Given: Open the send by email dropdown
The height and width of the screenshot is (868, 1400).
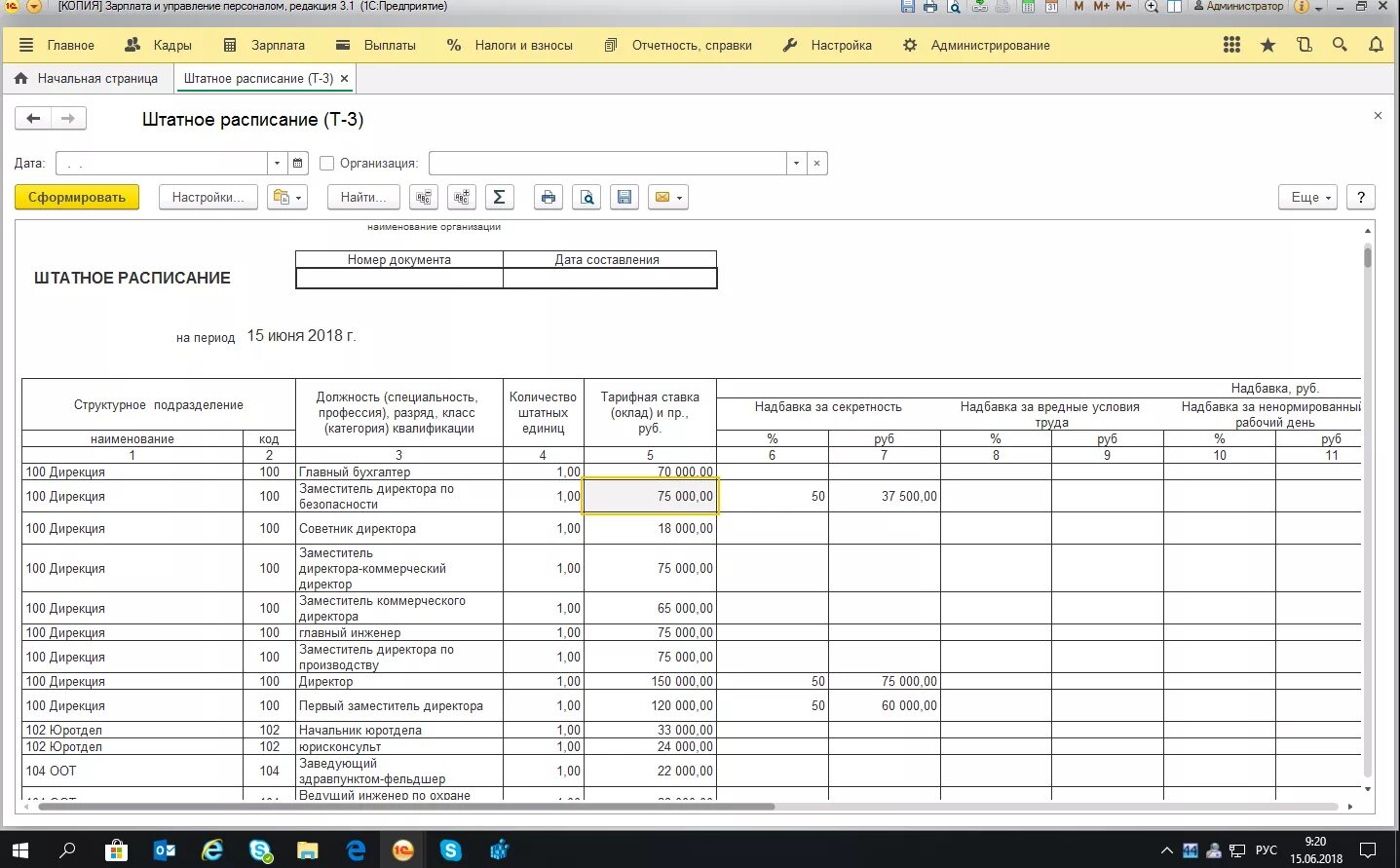Looking at the screenshot, I should coord(668,197).
